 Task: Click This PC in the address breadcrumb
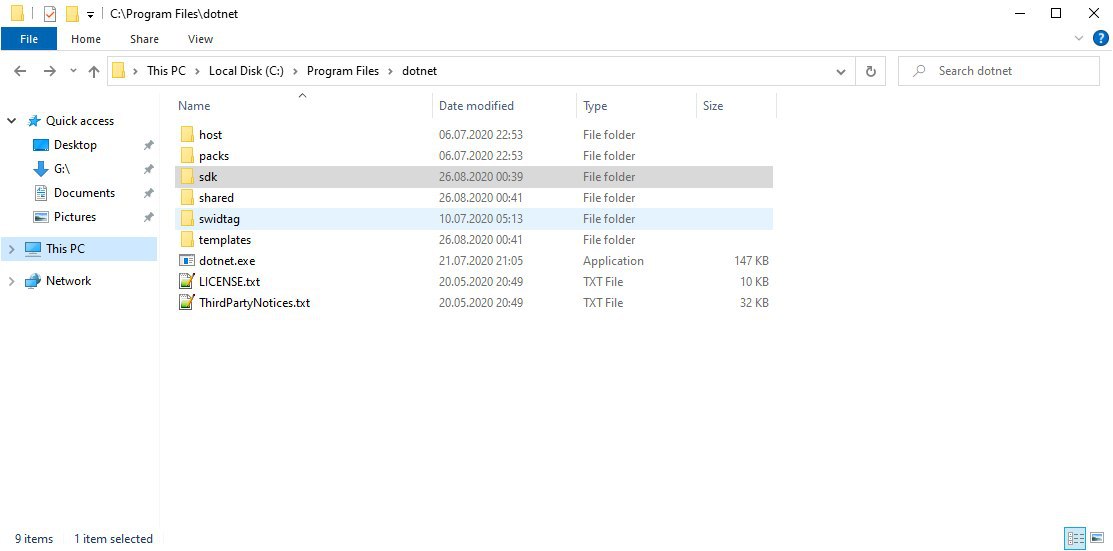(x=166, y=71)
